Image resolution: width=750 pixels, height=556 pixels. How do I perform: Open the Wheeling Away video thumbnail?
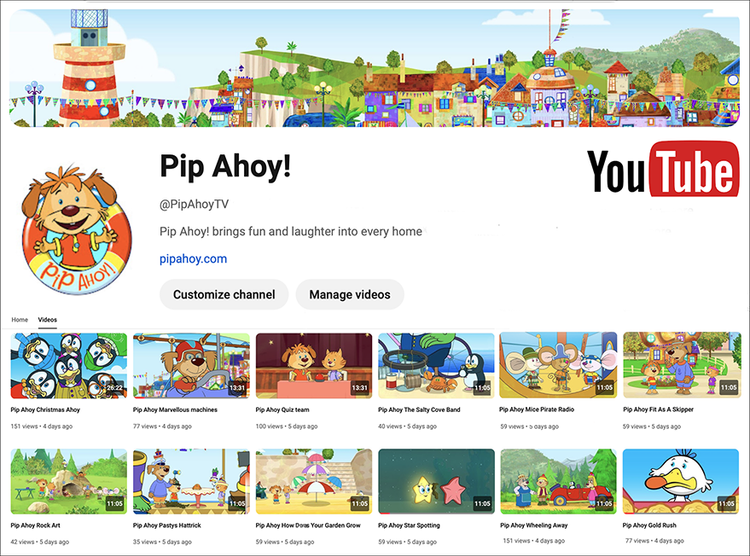pos(558,481)
